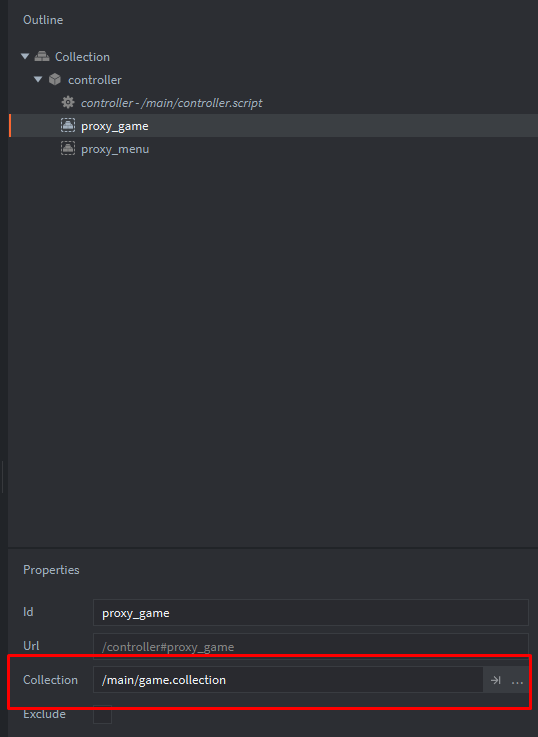Click the Url read-only field

[311, 646]
